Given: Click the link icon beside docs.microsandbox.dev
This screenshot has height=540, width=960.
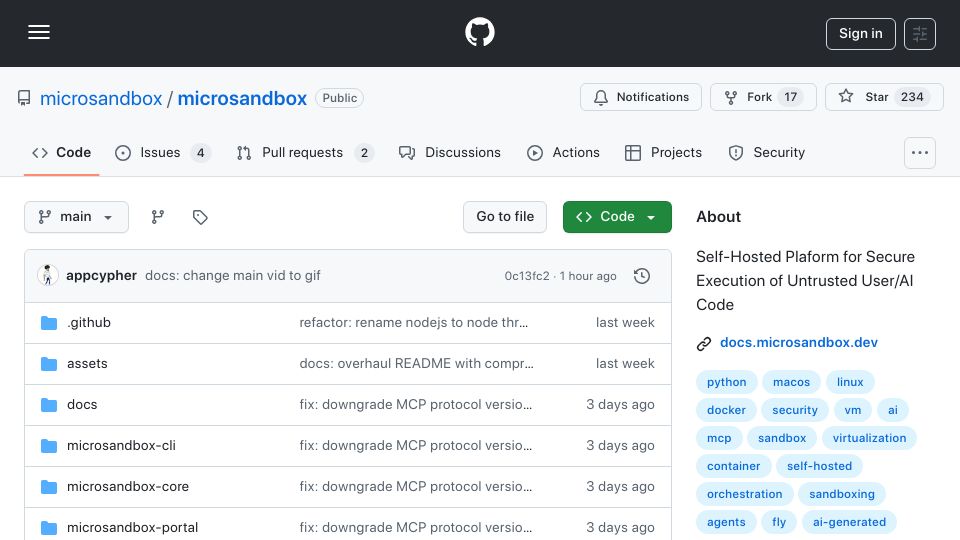Looking at the screenshot, I should tap(704, 343).
